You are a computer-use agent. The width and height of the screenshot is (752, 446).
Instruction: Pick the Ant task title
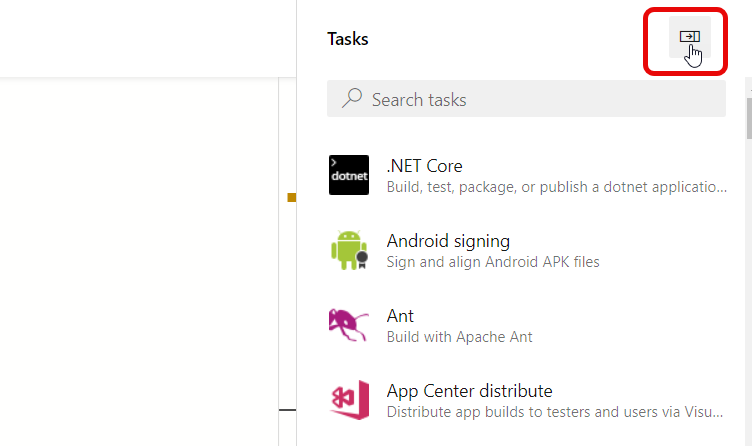(x=400, y=316)
